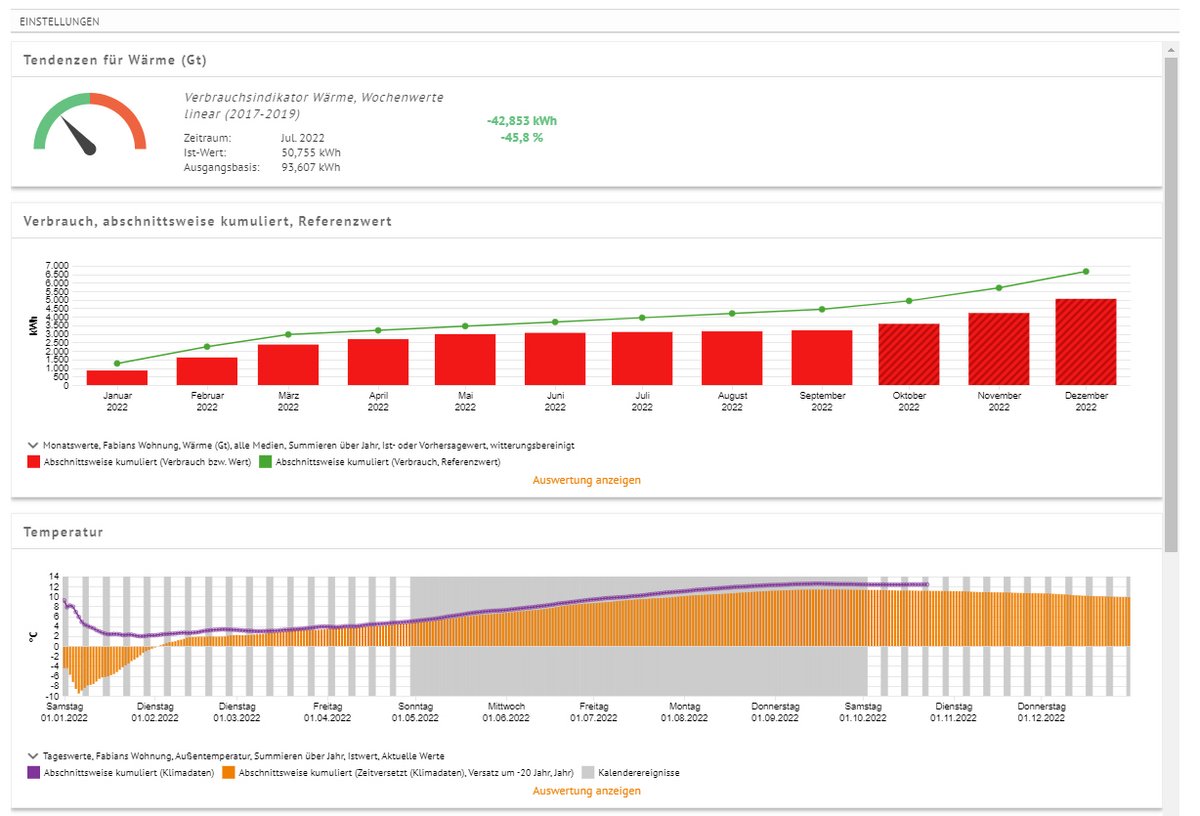This screenshot has height=816, width=1200.
Task: Toggle purple Klimadaten legend series
Action: pos(34,773)
